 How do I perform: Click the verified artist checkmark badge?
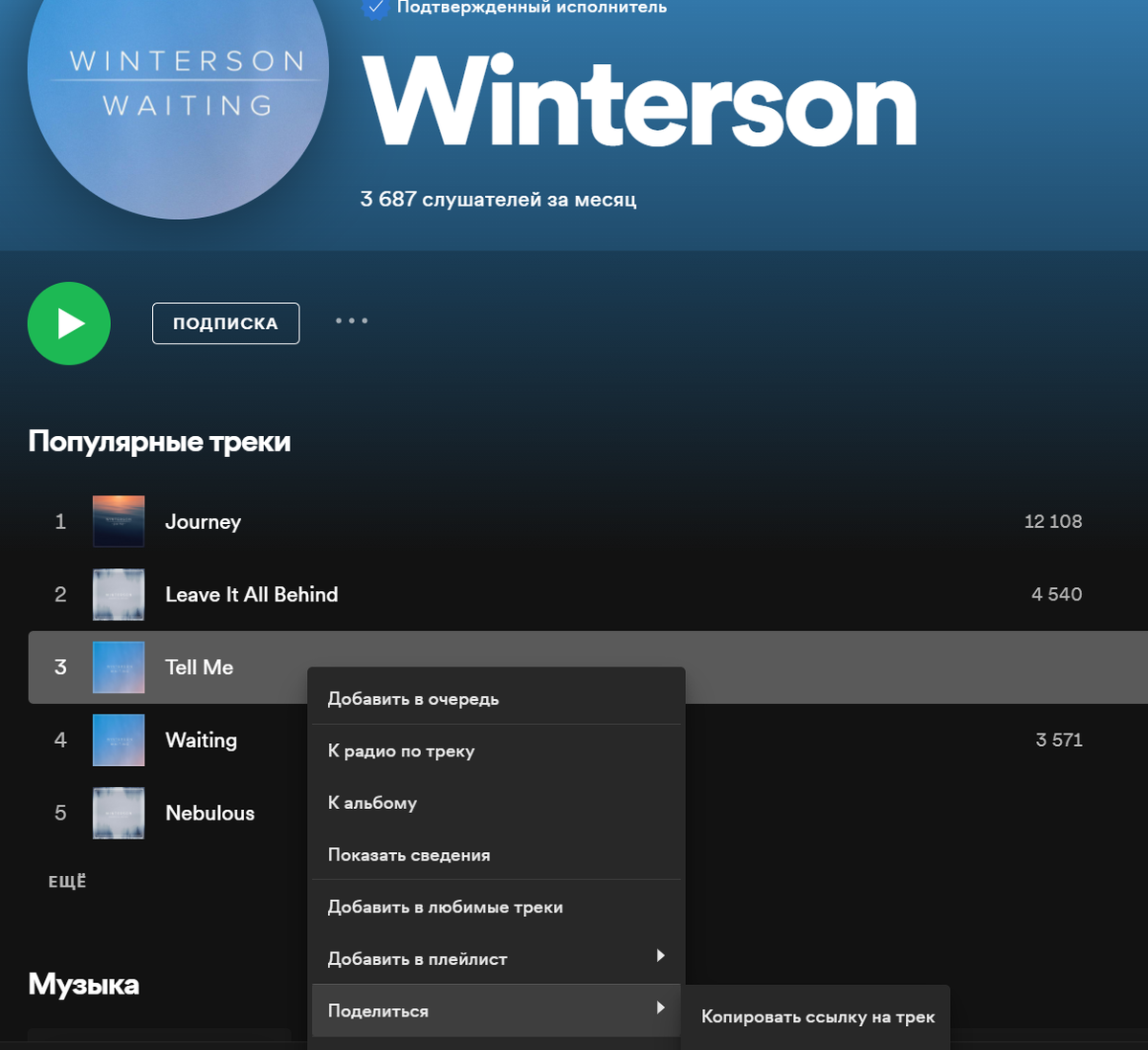[376, 8]
